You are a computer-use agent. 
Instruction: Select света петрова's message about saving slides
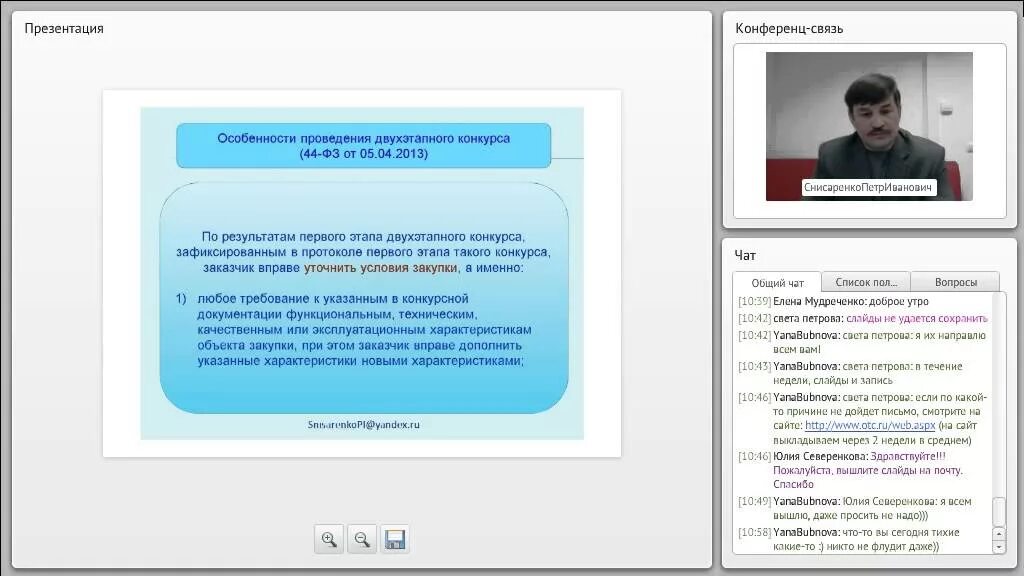click(x=863, y=318)
